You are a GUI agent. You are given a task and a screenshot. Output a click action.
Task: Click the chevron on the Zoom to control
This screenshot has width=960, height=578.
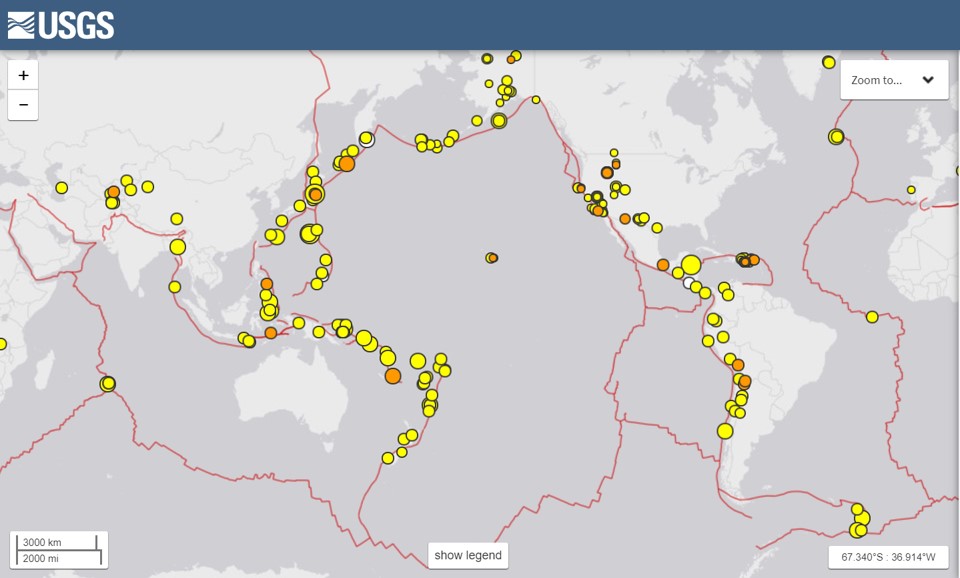point(928,80)
